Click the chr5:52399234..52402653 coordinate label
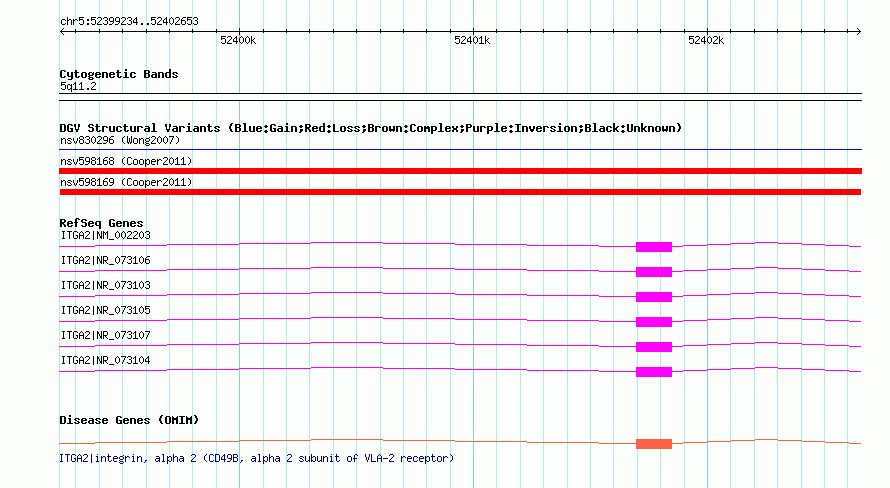Screen dimensions: 890x488 pyautogui.click(x=129, y=22)
